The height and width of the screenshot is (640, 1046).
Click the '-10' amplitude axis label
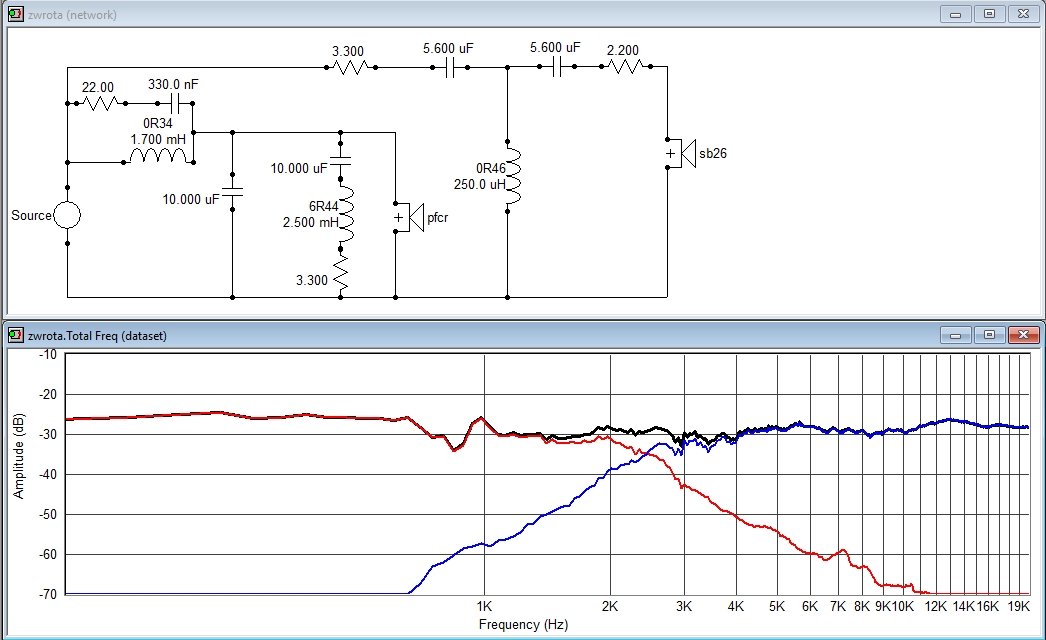[x=48, y=354]
